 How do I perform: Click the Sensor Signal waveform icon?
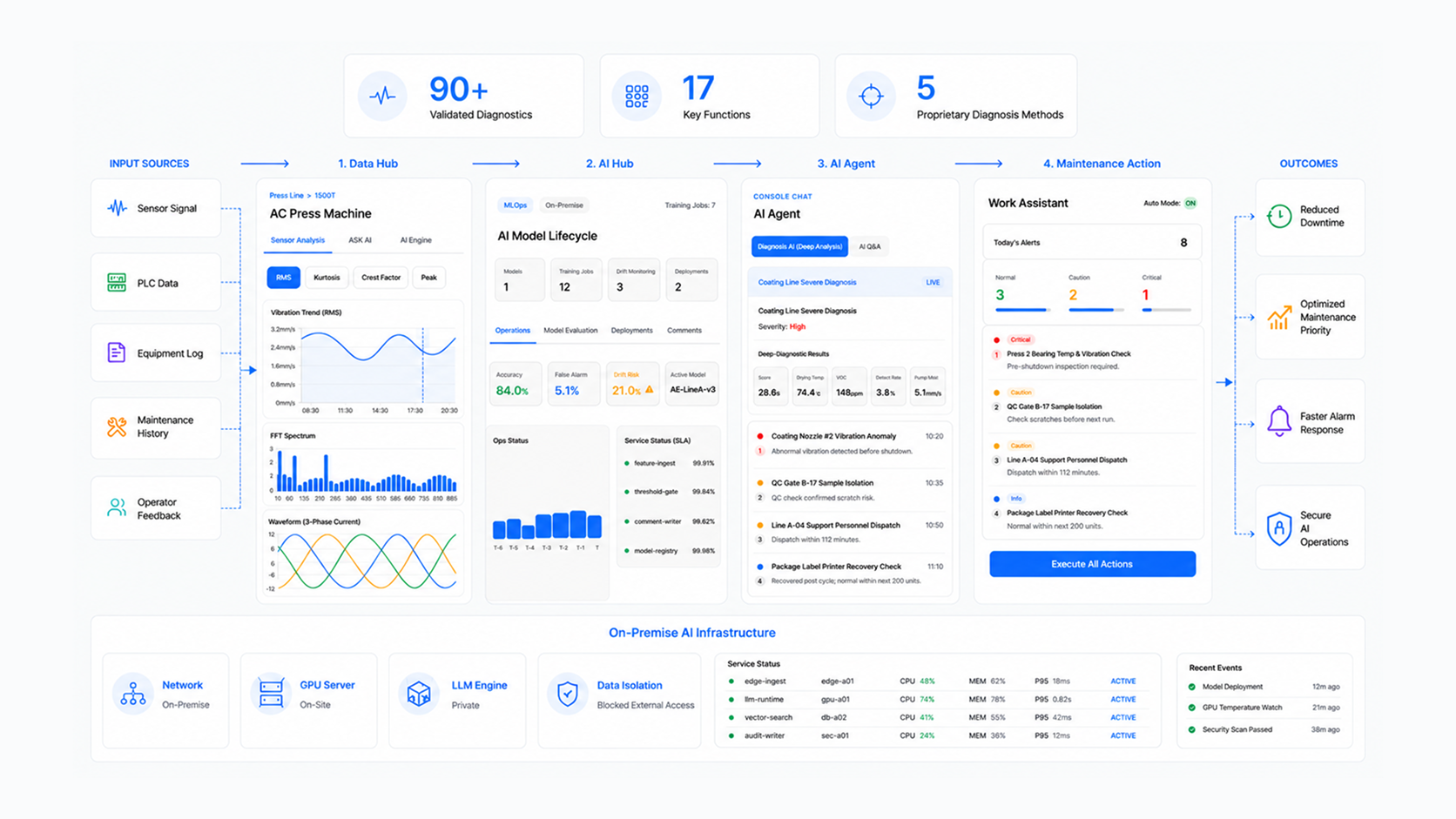[x=117, y=208]
